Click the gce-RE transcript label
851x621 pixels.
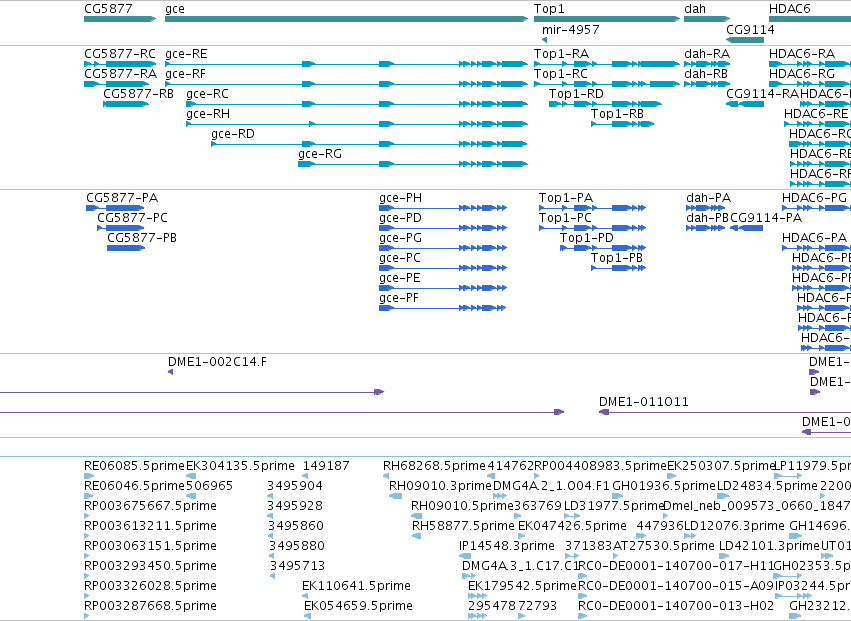(186, 54)
